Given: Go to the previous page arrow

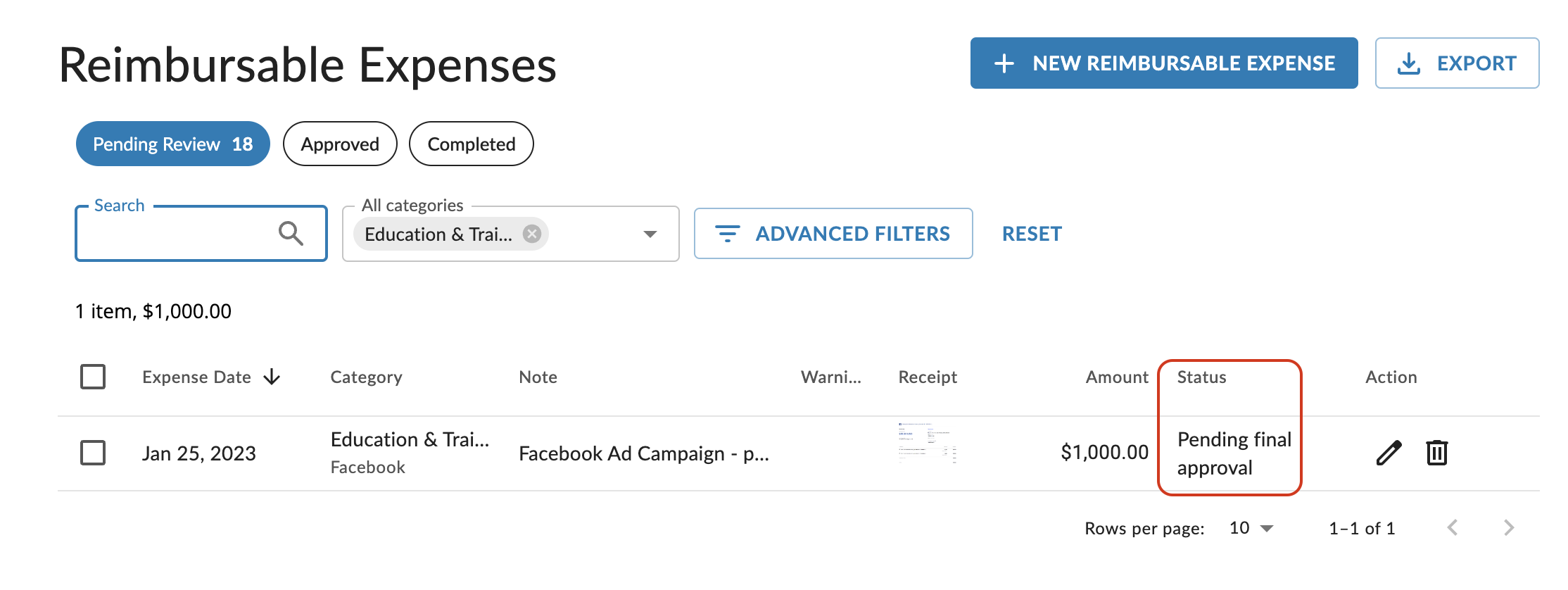Looking at the screenshot, I should click(x=1453, y=528).
